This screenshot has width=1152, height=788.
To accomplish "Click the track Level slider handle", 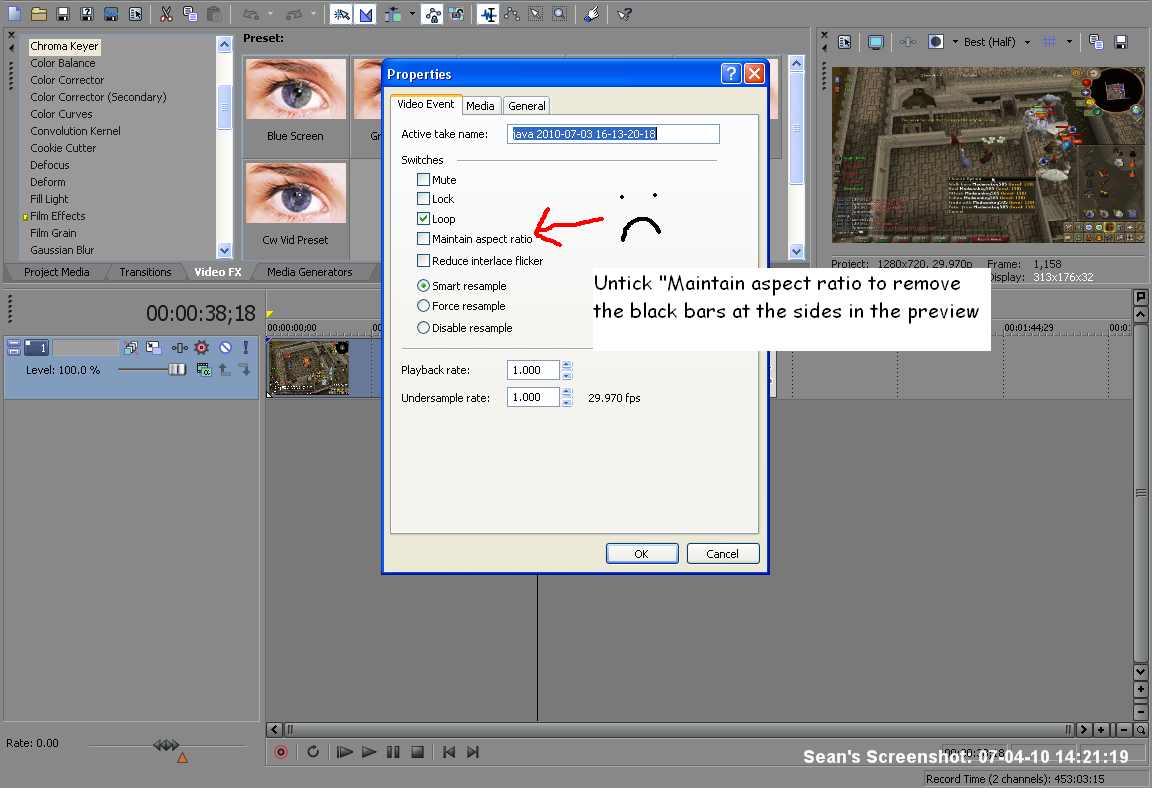I will pyautogui.click(x=177, y=370).
